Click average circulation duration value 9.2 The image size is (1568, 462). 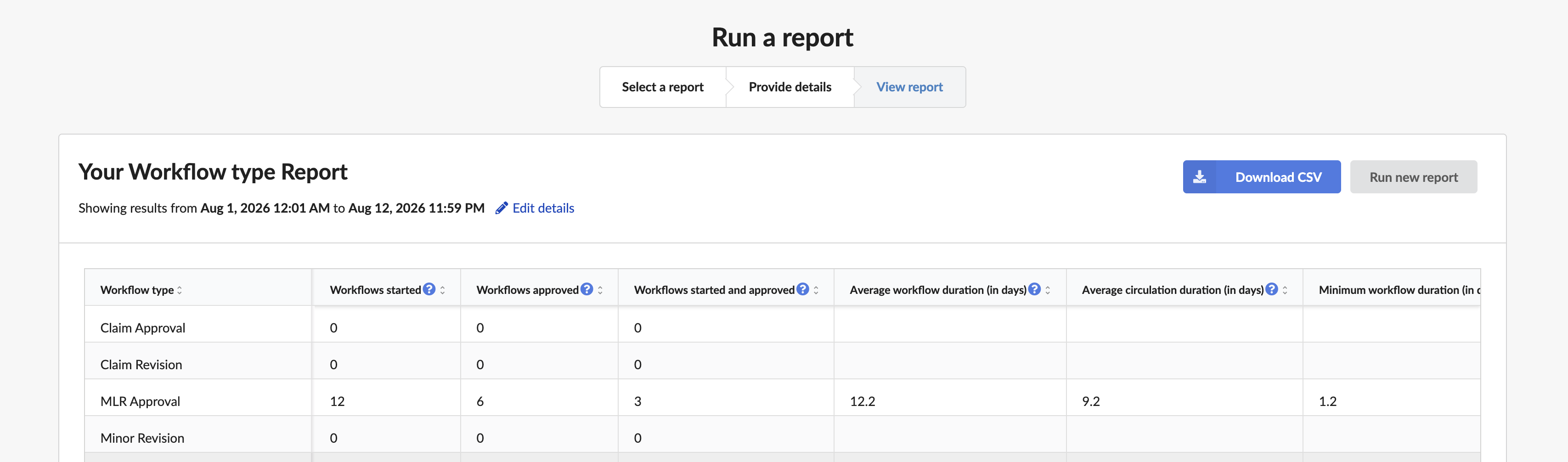tap(1091, 402)
